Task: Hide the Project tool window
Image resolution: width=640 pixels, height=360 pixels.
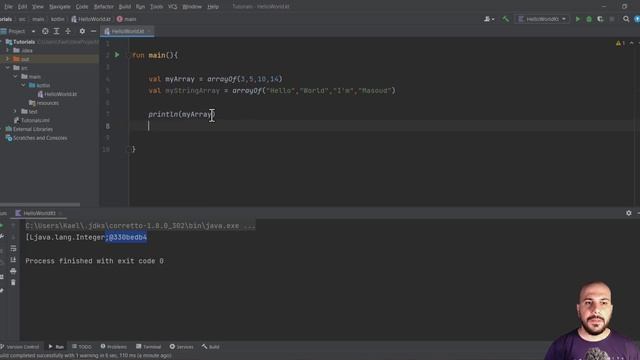Action: pyautogui.click(x=93, y=31)
